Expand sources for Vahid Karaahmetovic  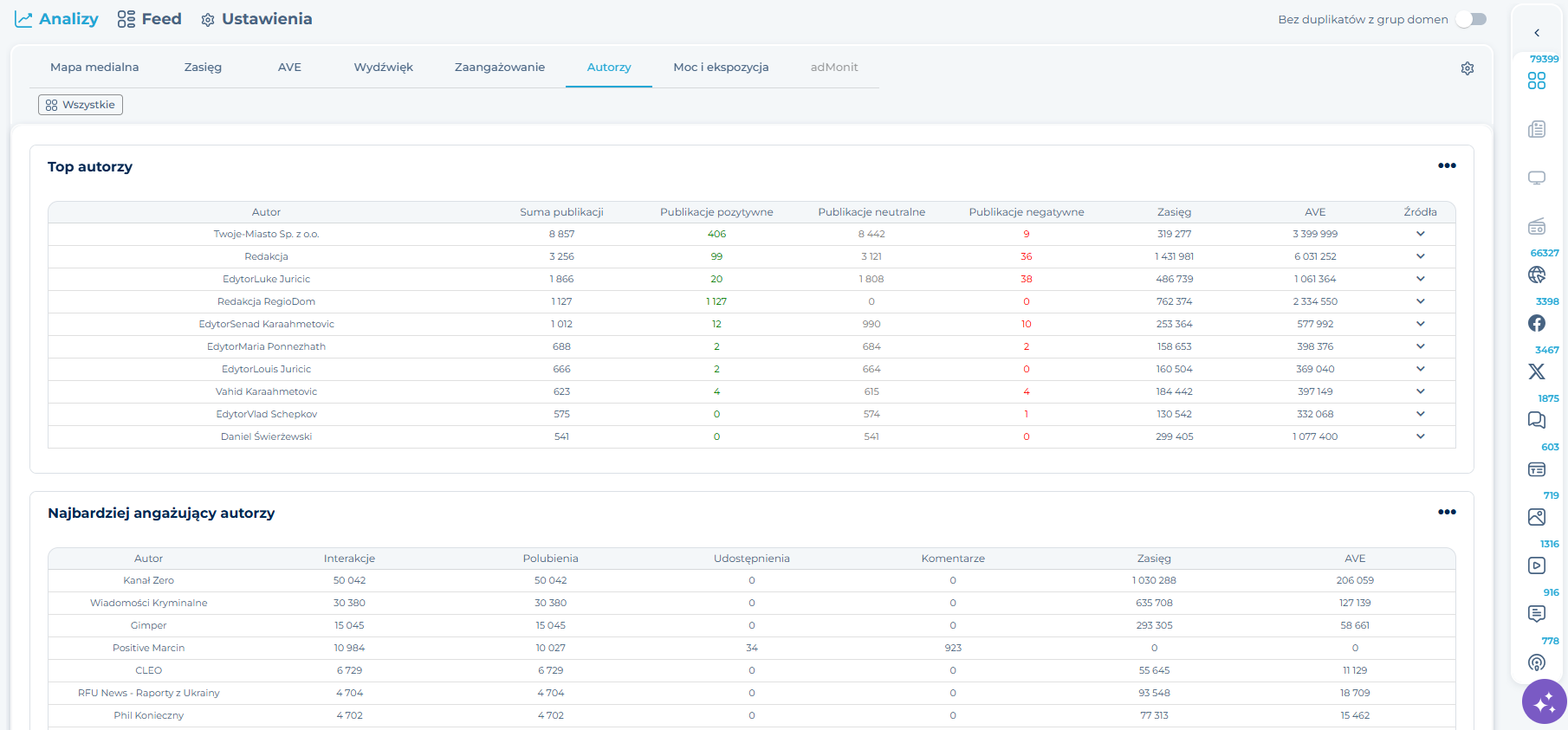(1421, 391)
